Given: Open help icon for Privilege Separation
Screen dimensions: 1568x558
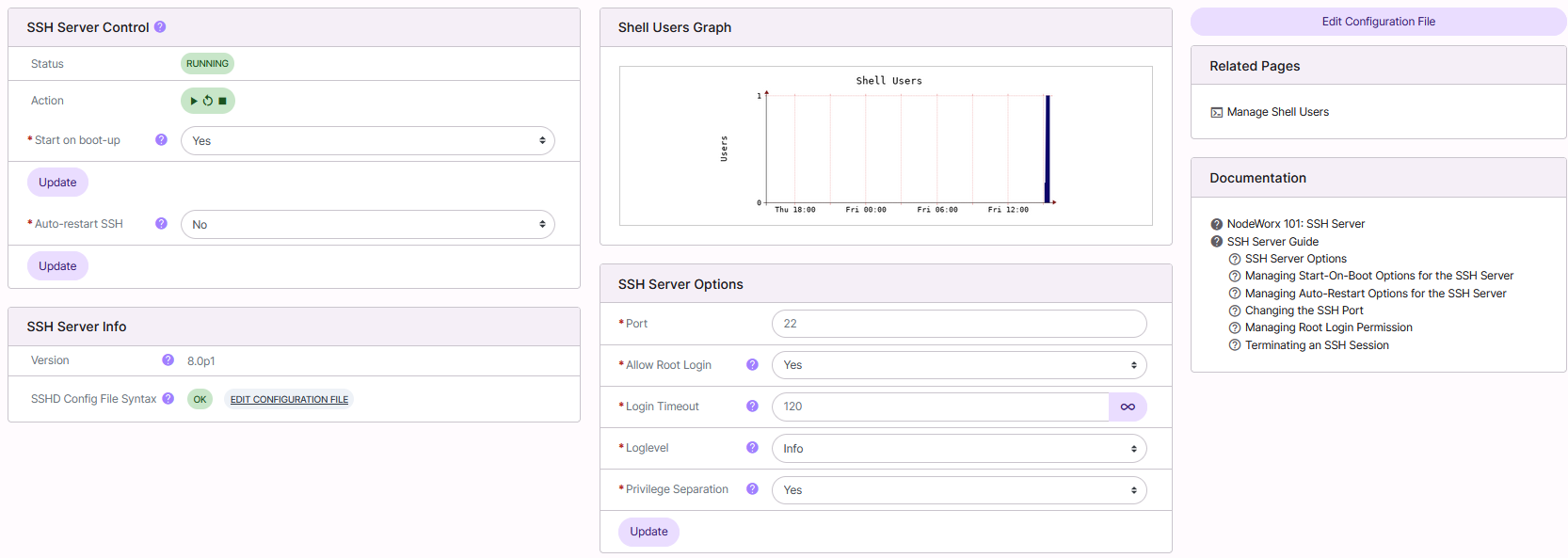Looking at the screenshot, I should pos(752,488).
